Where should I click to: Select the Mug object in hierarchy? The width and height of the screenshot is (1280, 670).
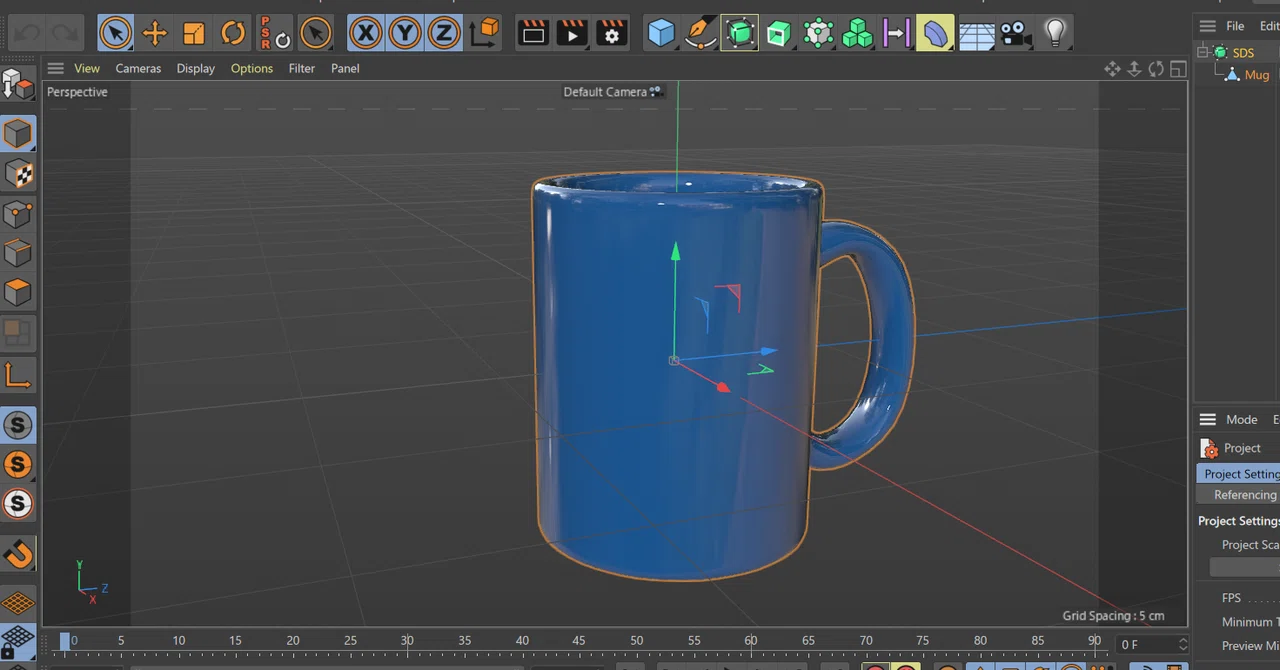point(1257,75)
